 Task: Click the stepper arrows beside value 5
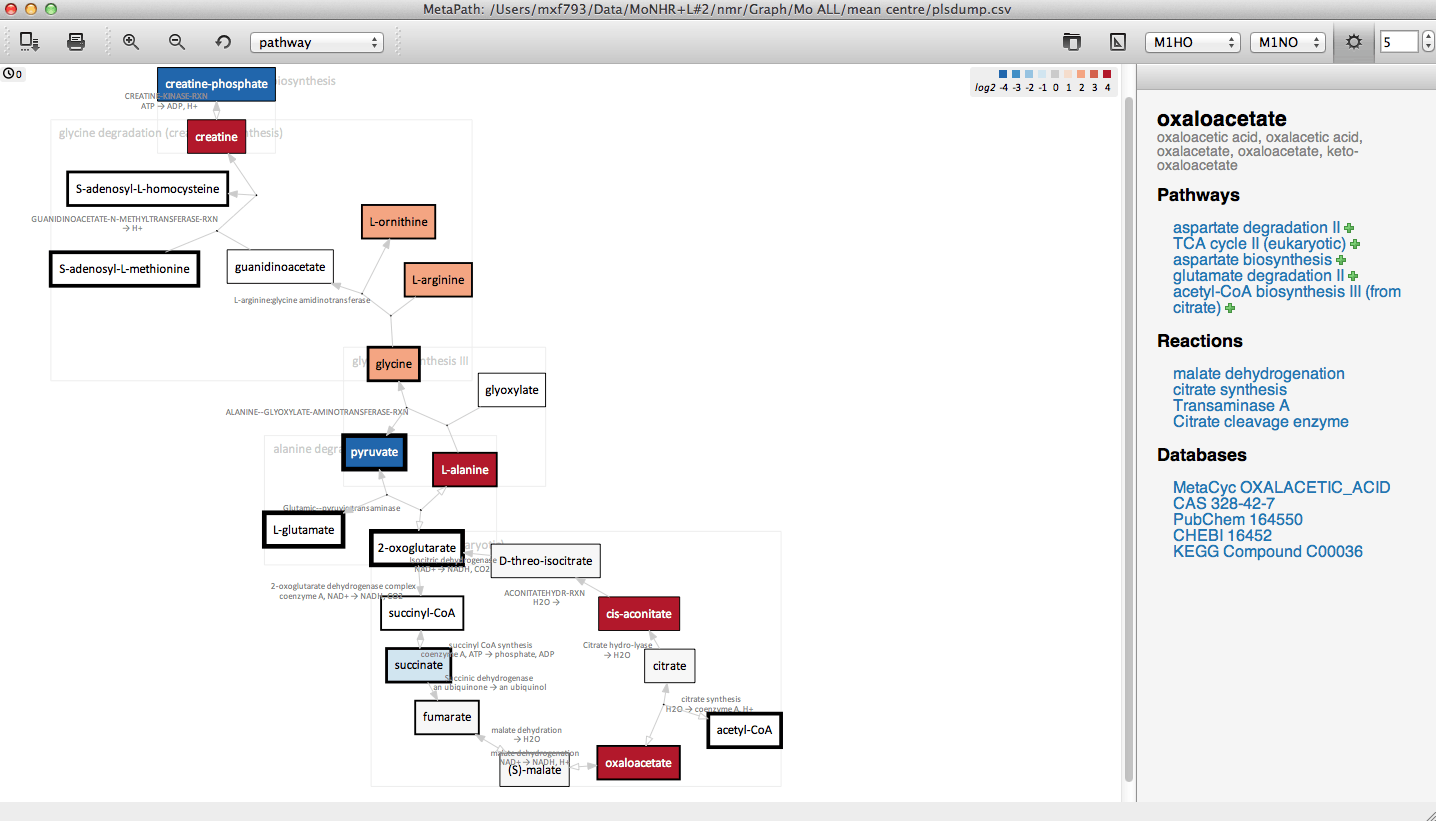[x=1427, y=42]
